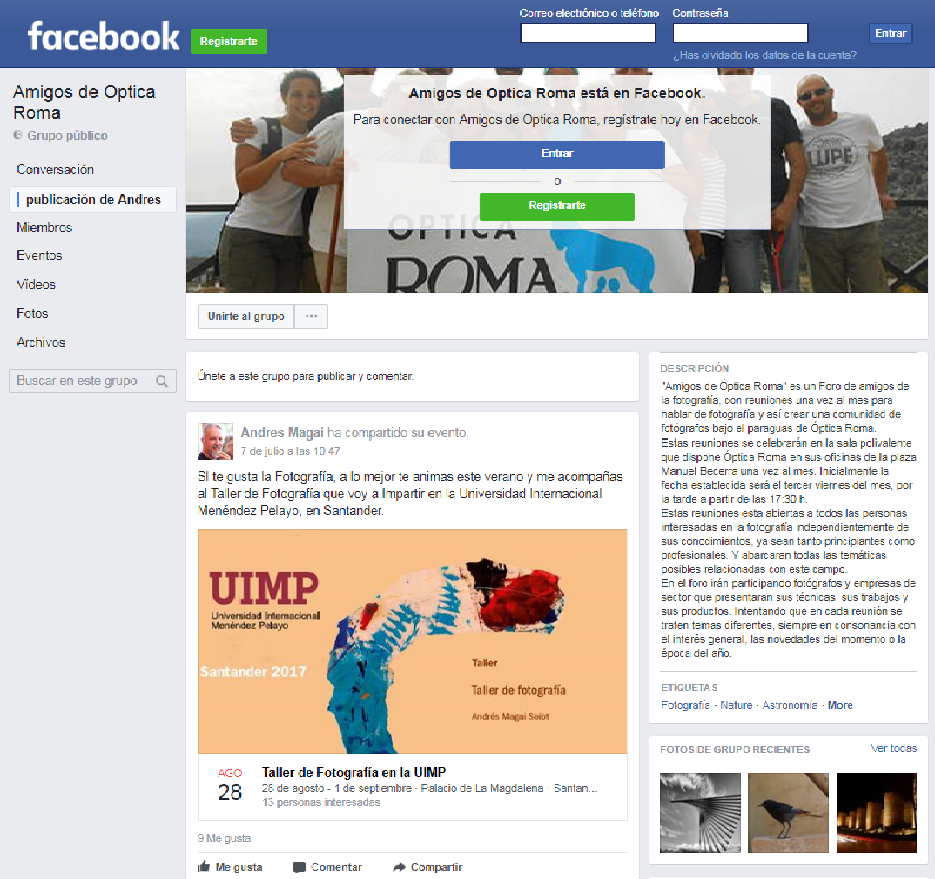Click the green Regístrarte button on cover
935x879 pixels.
557,206
